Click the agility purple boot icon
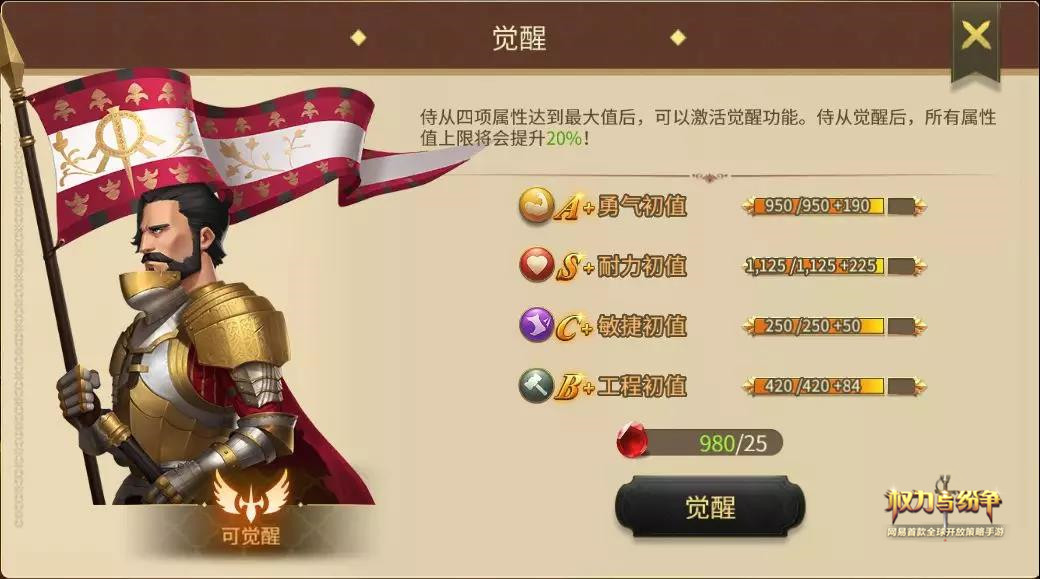1040x579 pixels. tap(536, 325)
